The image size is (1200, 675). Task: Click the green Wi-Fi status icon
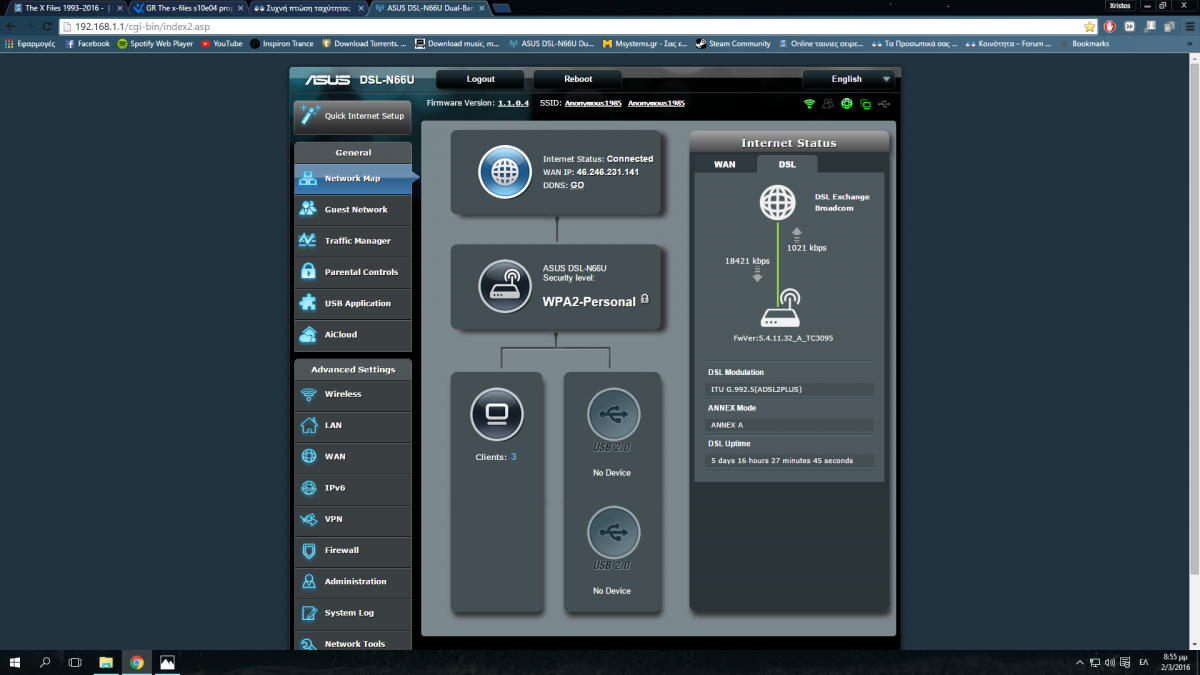tap(809, 104)
